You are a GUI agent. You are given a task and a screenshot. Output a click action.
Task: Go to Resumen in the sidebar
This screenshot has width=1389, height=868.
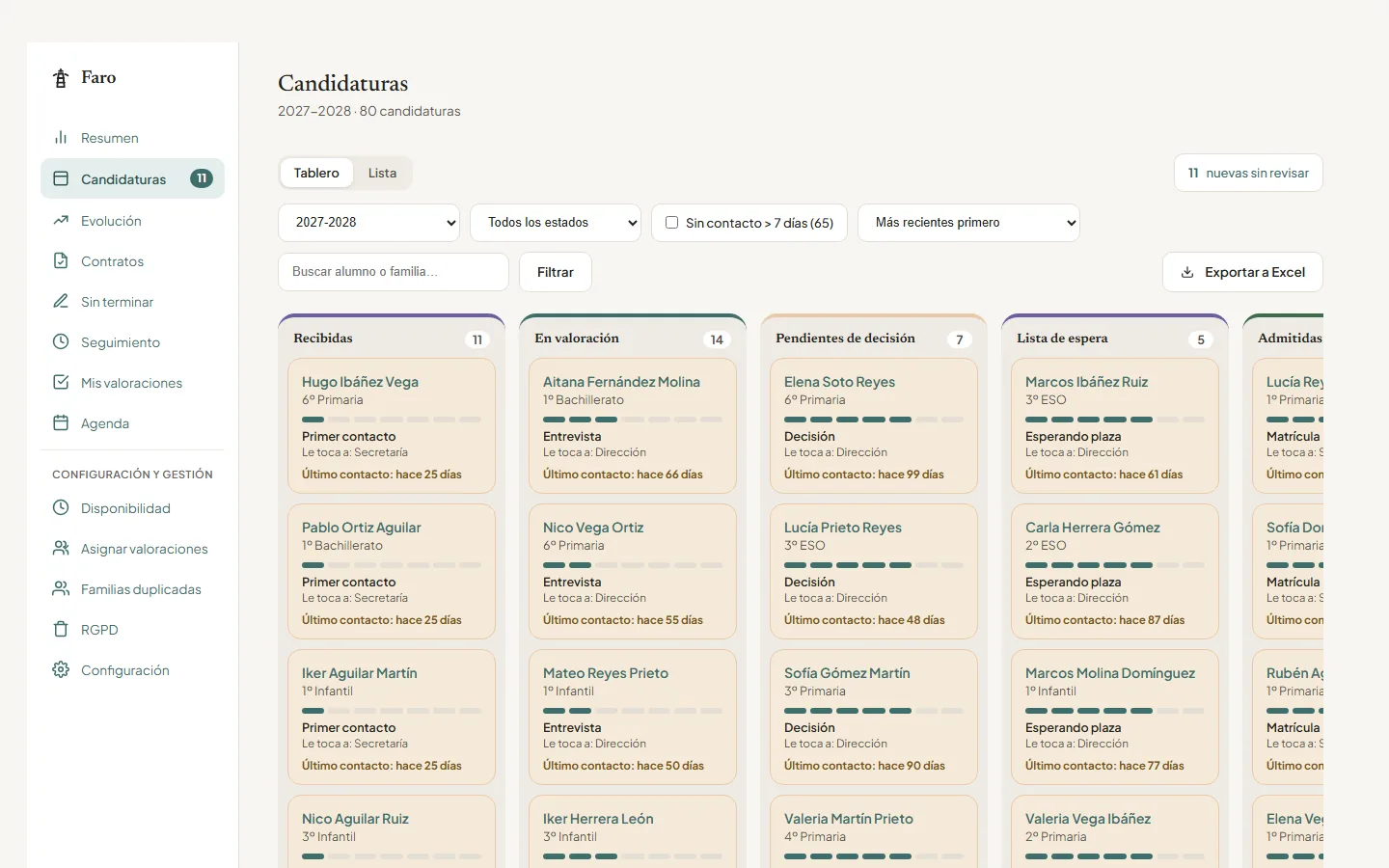coord(132,138)
